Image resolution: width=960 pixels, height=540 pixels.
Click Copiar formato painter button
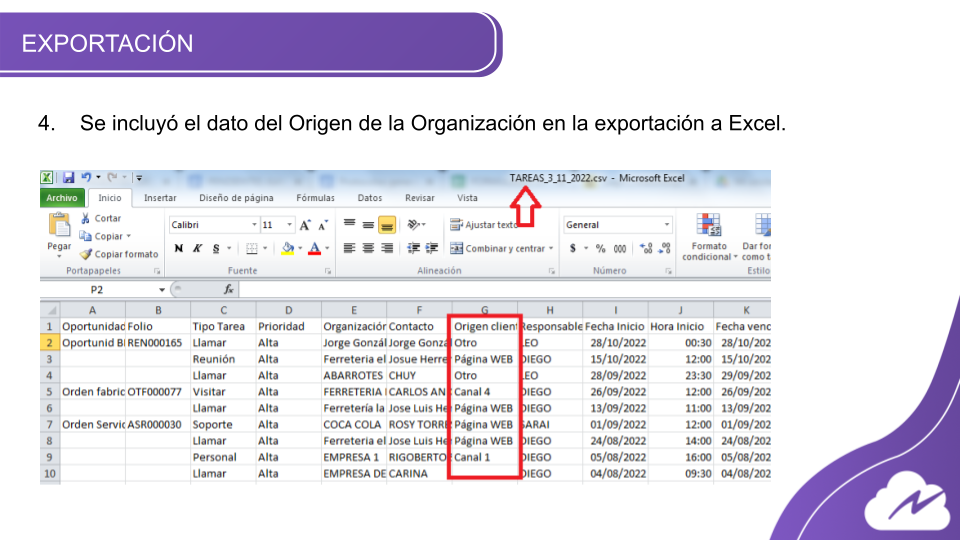click(x=119, y=253)
